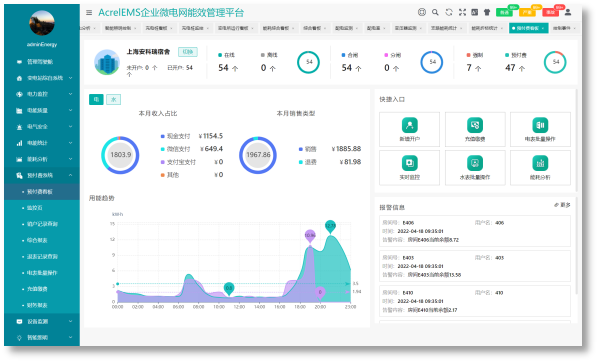Open 实时监控 quick entry icon

pyautogui.click(x=410, y=163)
